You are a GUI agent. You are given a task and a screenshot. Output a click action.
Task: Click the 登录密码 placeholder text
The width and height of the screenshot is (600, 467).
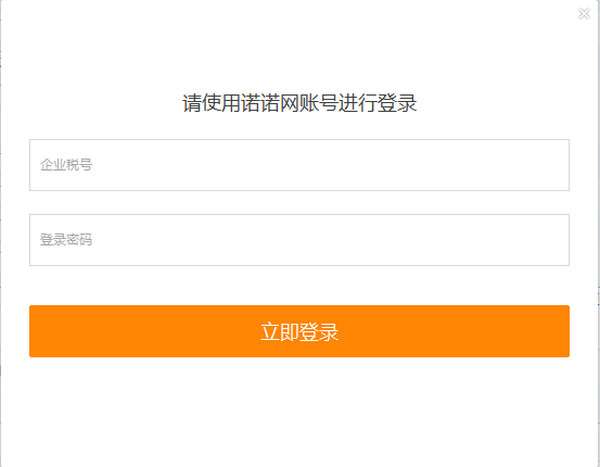[x=66, y=240]
